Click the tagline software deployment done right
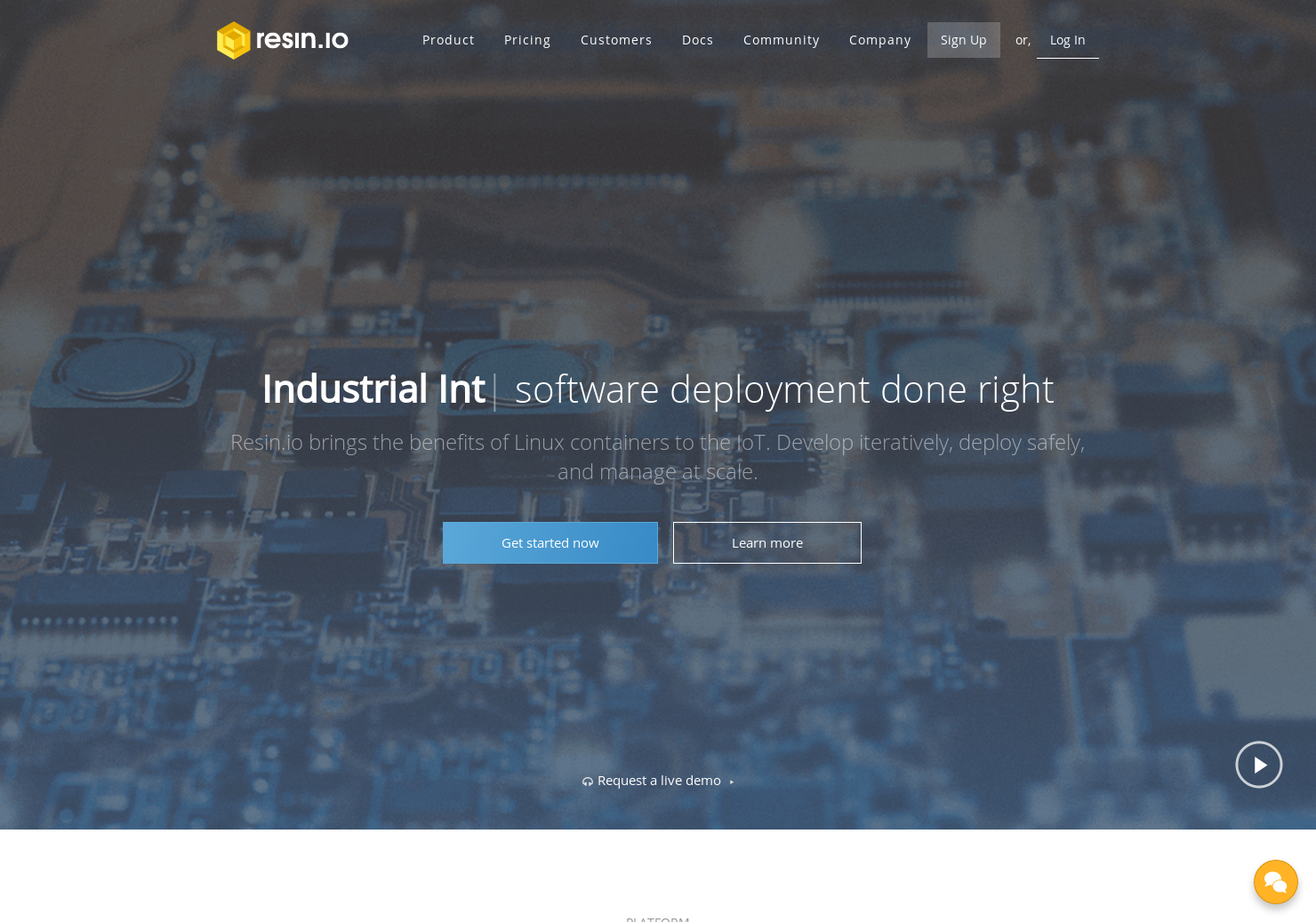Screen dimensions: 1316x922 pyautogui.click(x=785, y=389)
